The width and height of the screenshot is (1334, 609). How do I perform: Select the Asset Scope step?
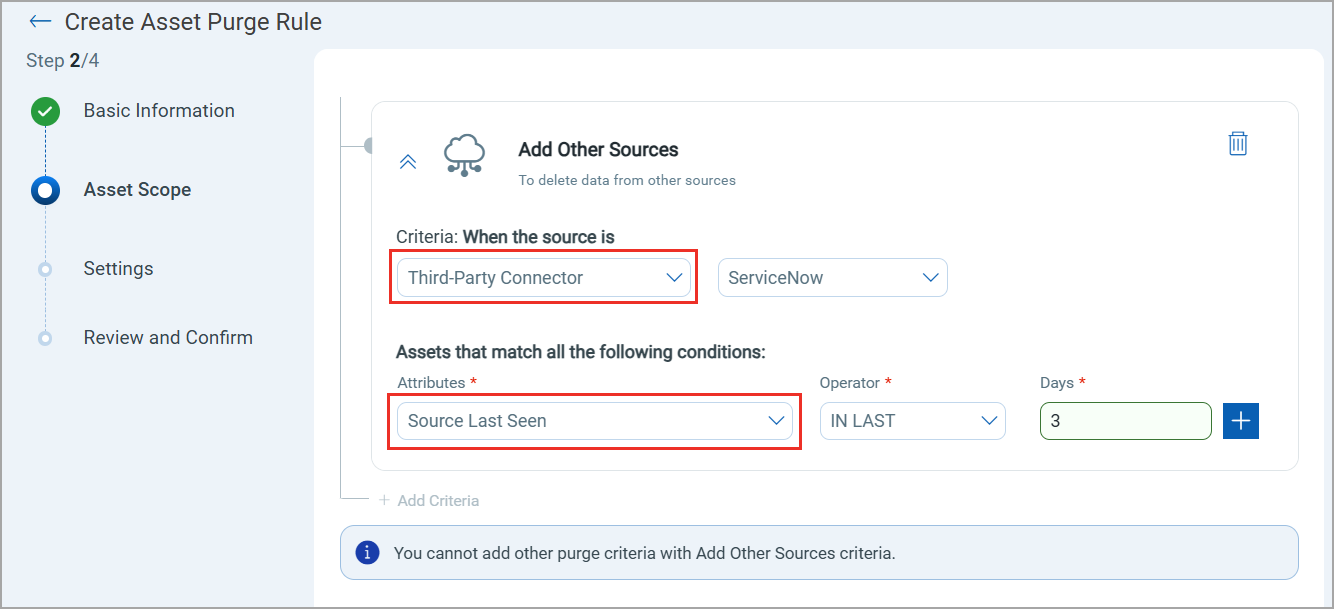[137, 190]
